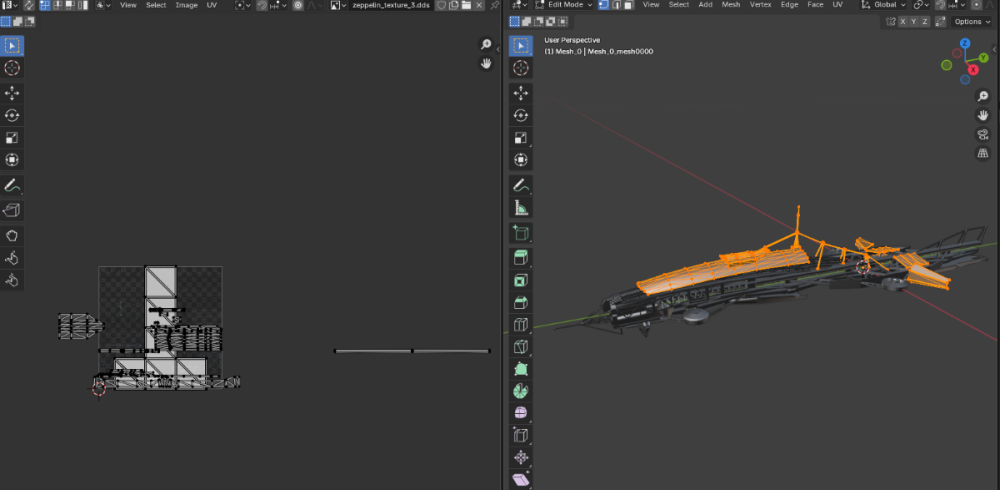Select the Knife tool

pos(521,346)
